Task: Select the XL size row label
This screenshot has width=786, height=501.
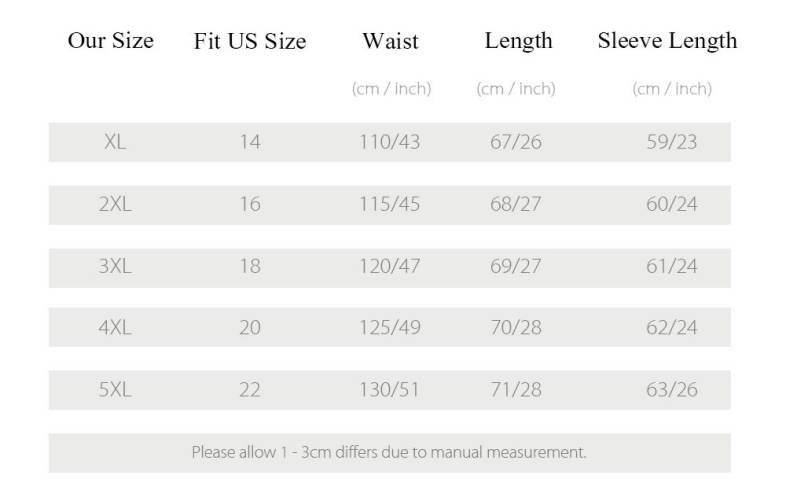Action: [x=115, y=142]
